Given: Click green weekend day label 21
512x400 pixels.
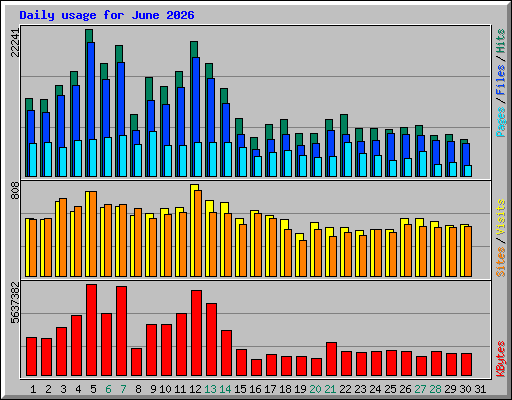Looking at the screenshot, I should click(x=330, y=389).
